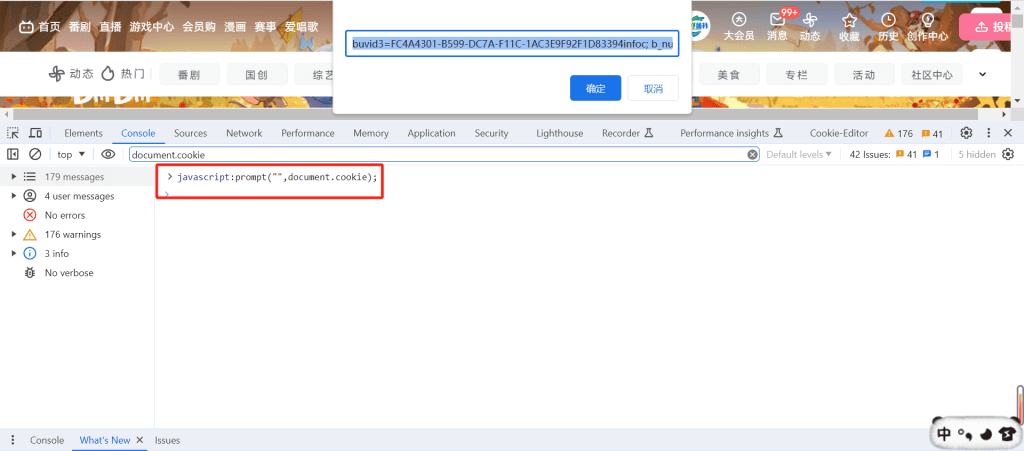The width and height of the screenshot is (1024, 451).
Task: Switch to the Application tab
Action: (x=431, y=133)
